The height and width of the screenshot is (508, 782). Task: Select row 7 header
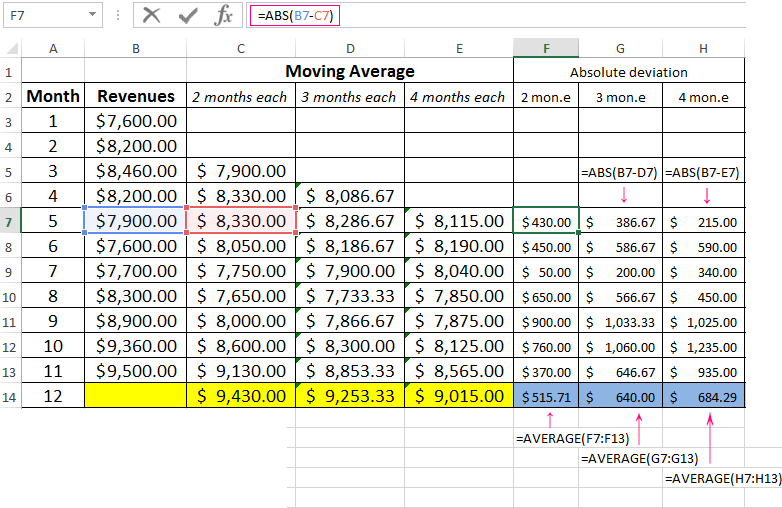8,221
